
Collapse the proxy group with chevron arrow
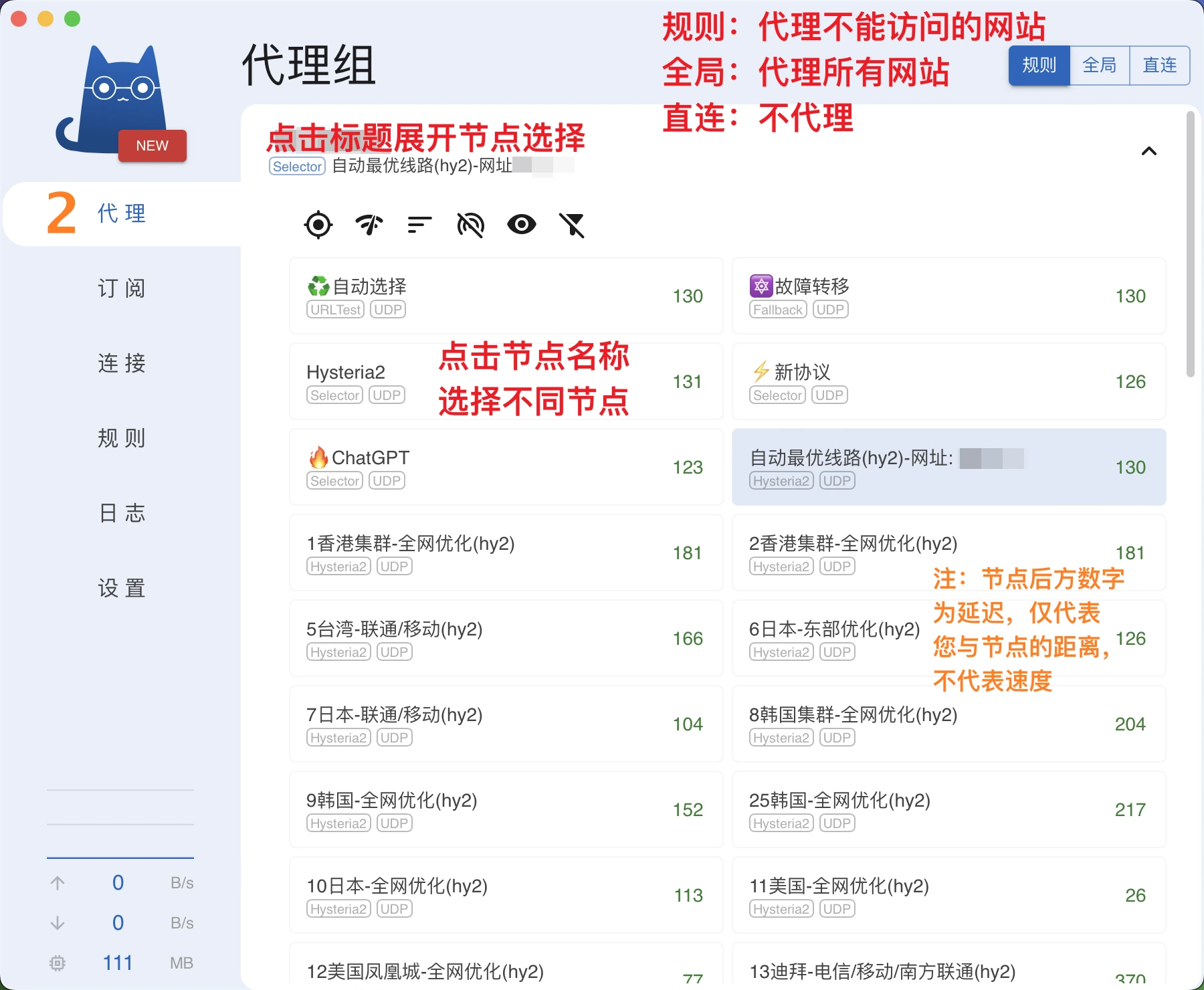tap(1148, 151)
